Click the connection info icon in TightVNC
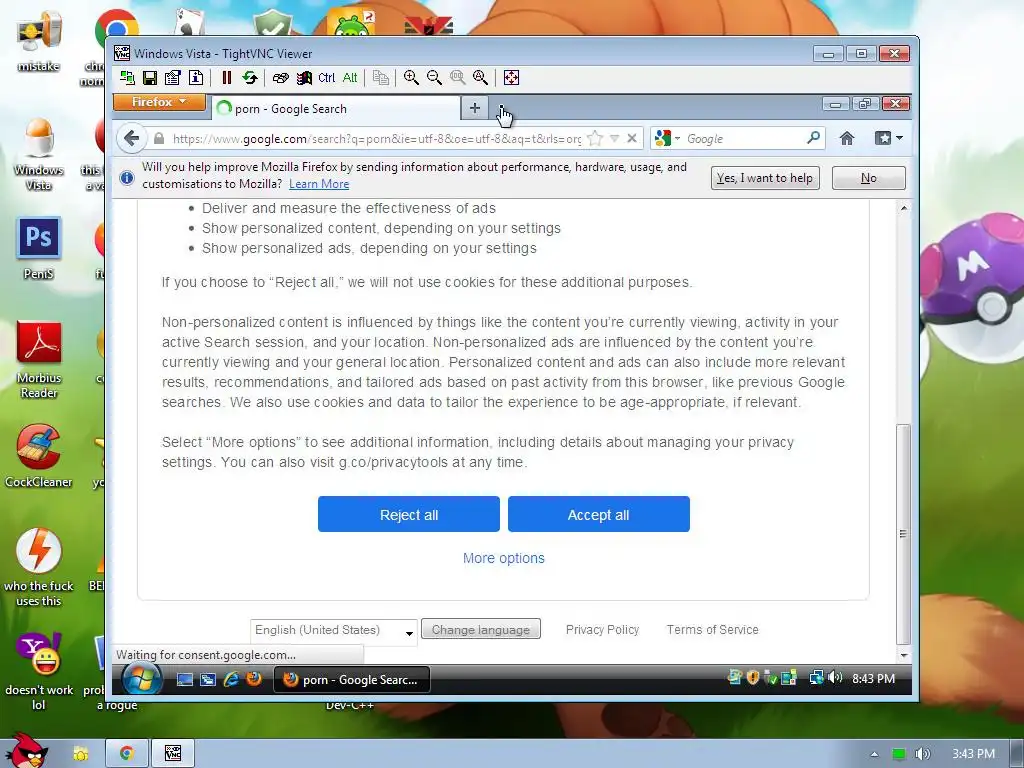 pos(196,78)
